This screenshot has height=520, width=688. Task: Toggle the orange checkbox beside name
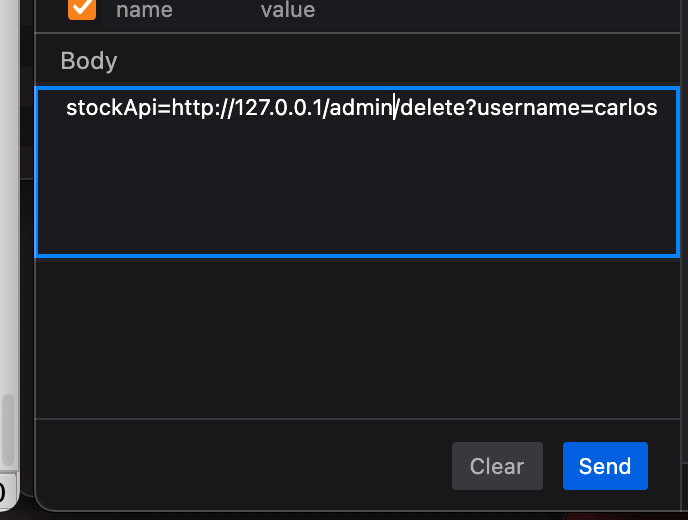click(82, 9)
